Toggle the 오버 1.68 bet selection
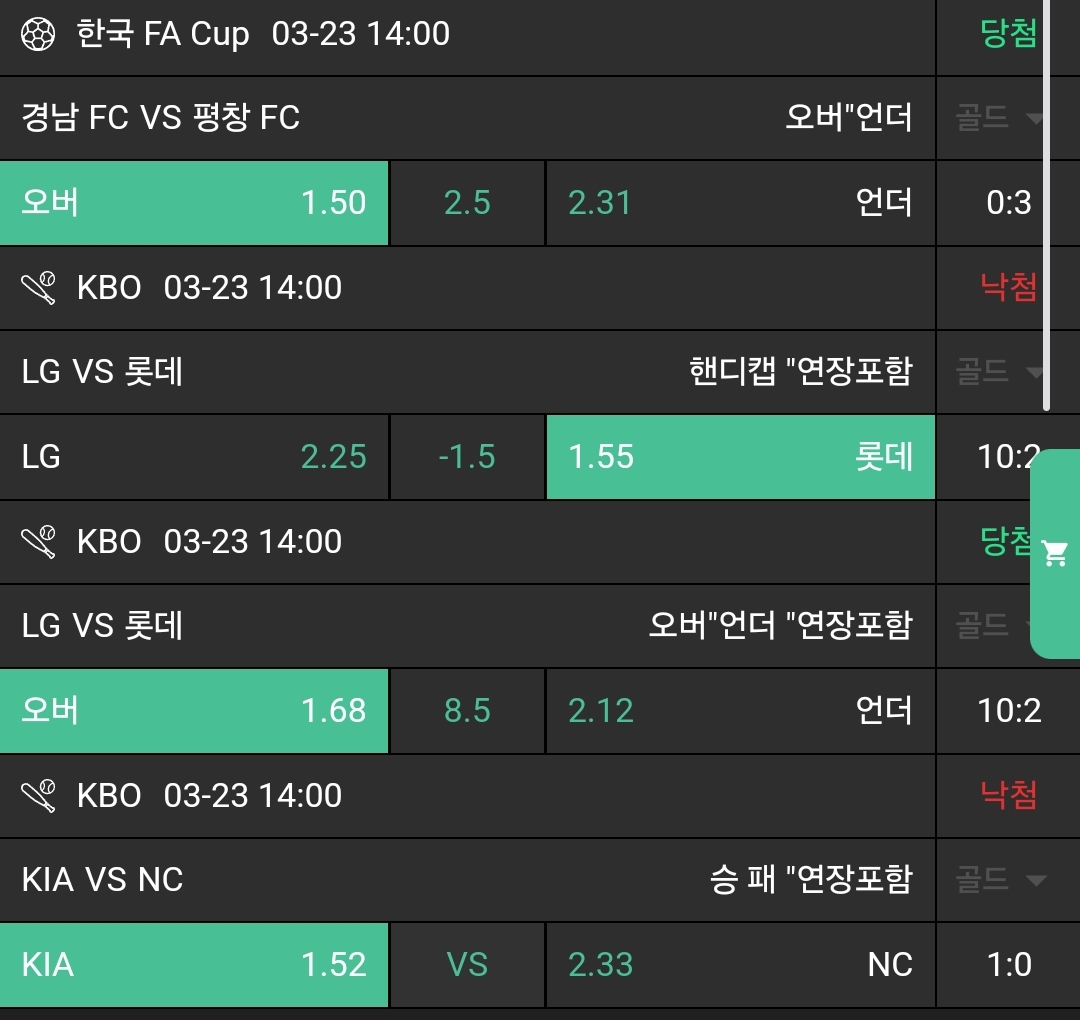 coord(194,711)
